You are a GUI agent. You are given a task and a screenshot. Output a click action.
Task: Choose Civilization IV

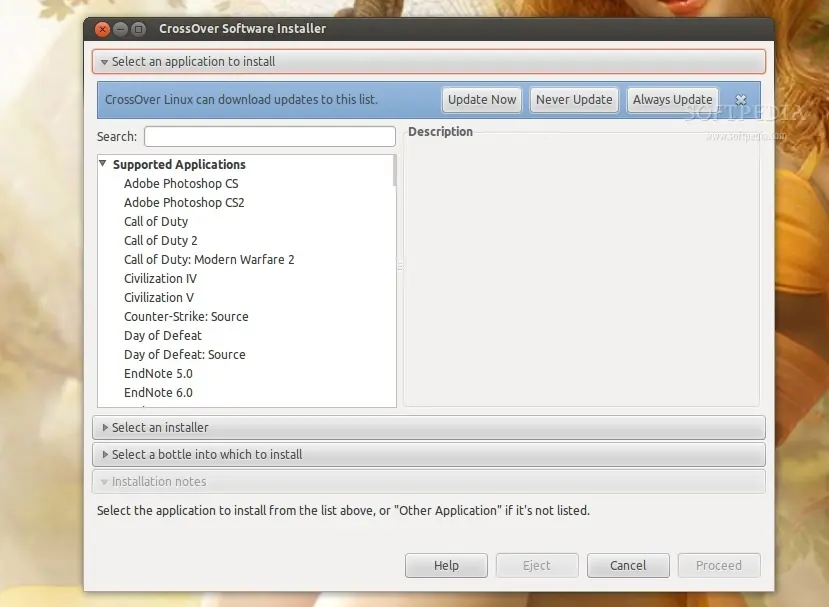pyautogui.click(x=160, y=279)
